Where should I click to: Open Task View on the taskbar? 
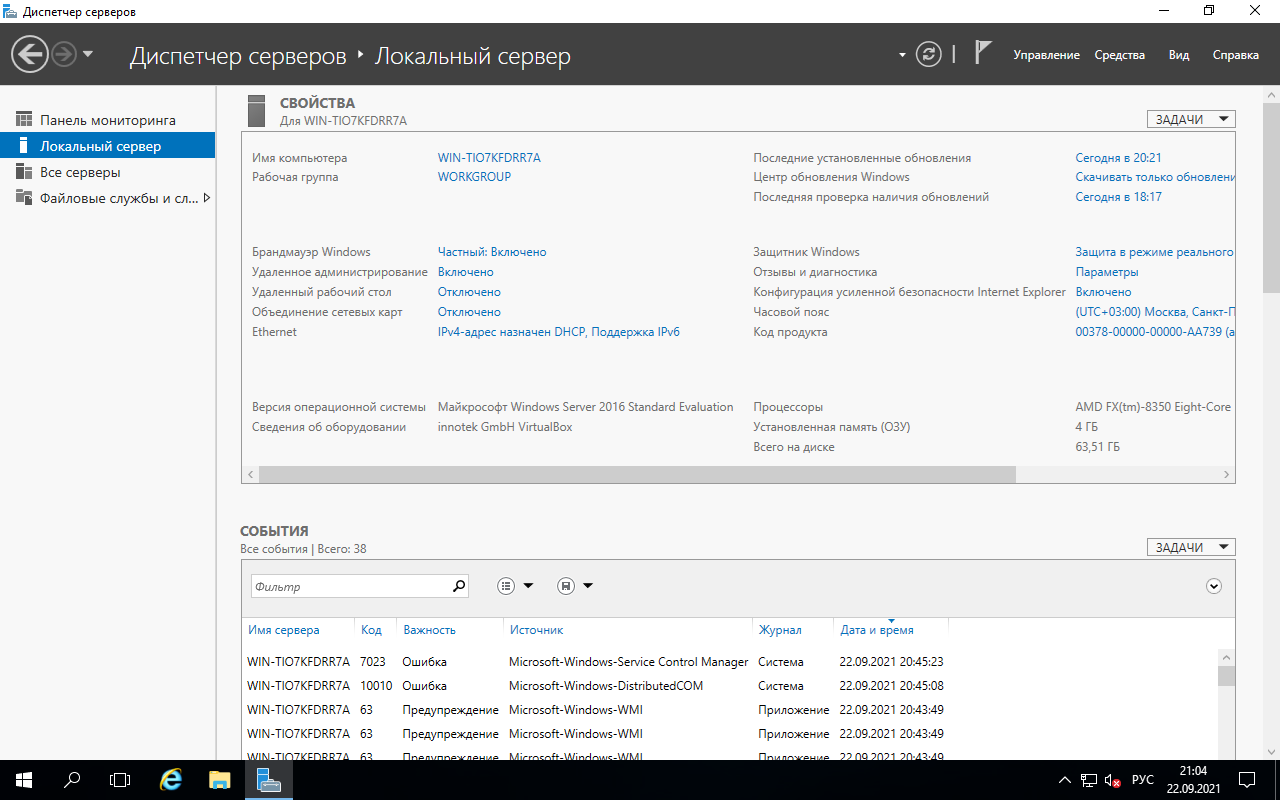point(120,779)
